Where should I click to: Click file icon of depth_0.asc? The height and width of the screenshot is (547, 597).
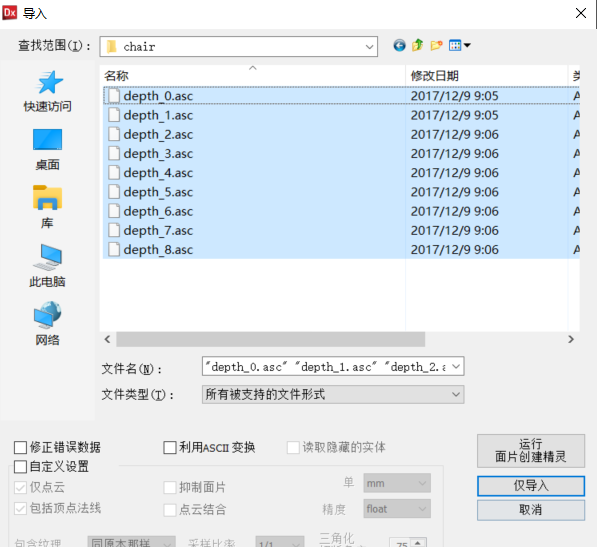[114, 96]
